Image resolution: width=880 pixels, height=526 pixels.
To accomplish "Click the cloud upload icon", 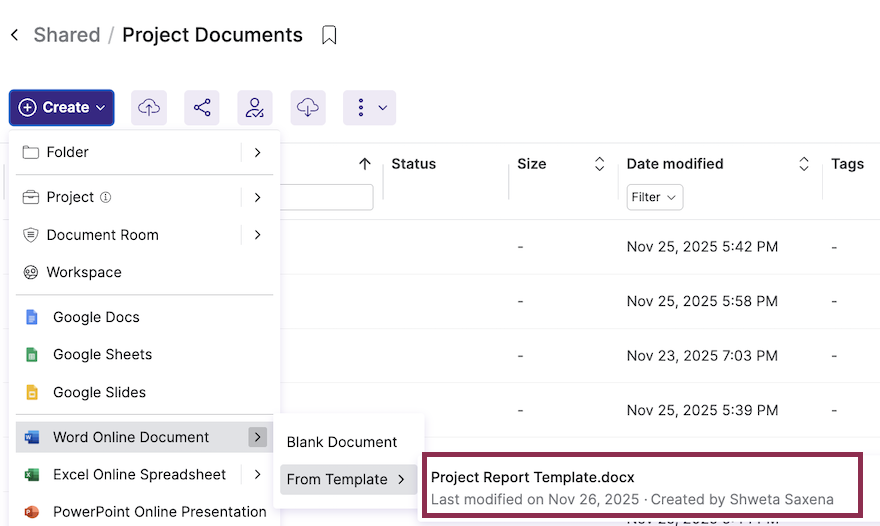I will [x=149, y=107].
